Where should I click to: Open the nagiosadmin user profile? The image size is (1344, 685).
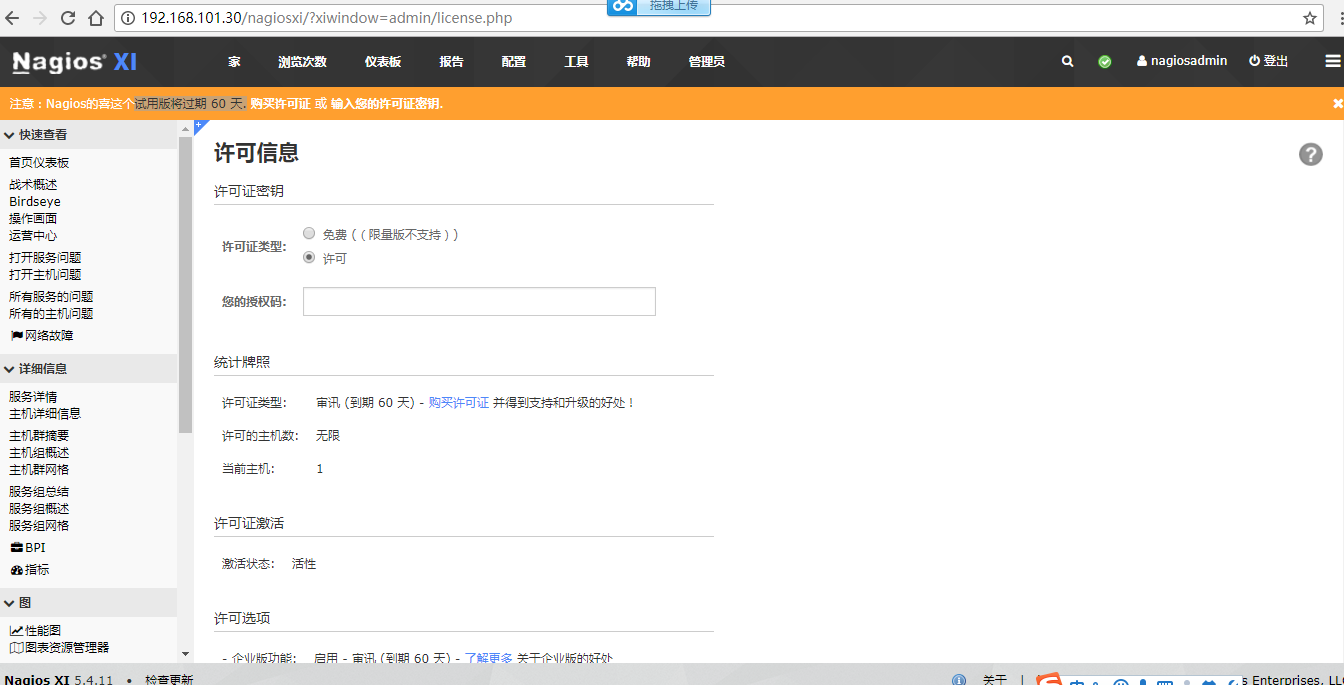point(1182,61)
